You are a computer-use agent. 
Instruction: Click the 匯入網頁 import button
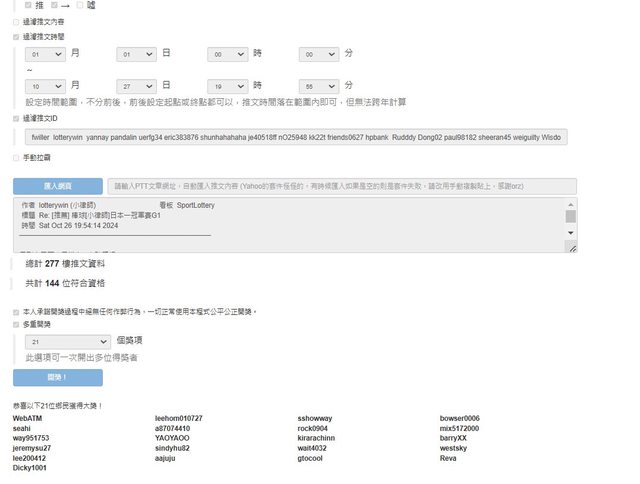(57, 186)
